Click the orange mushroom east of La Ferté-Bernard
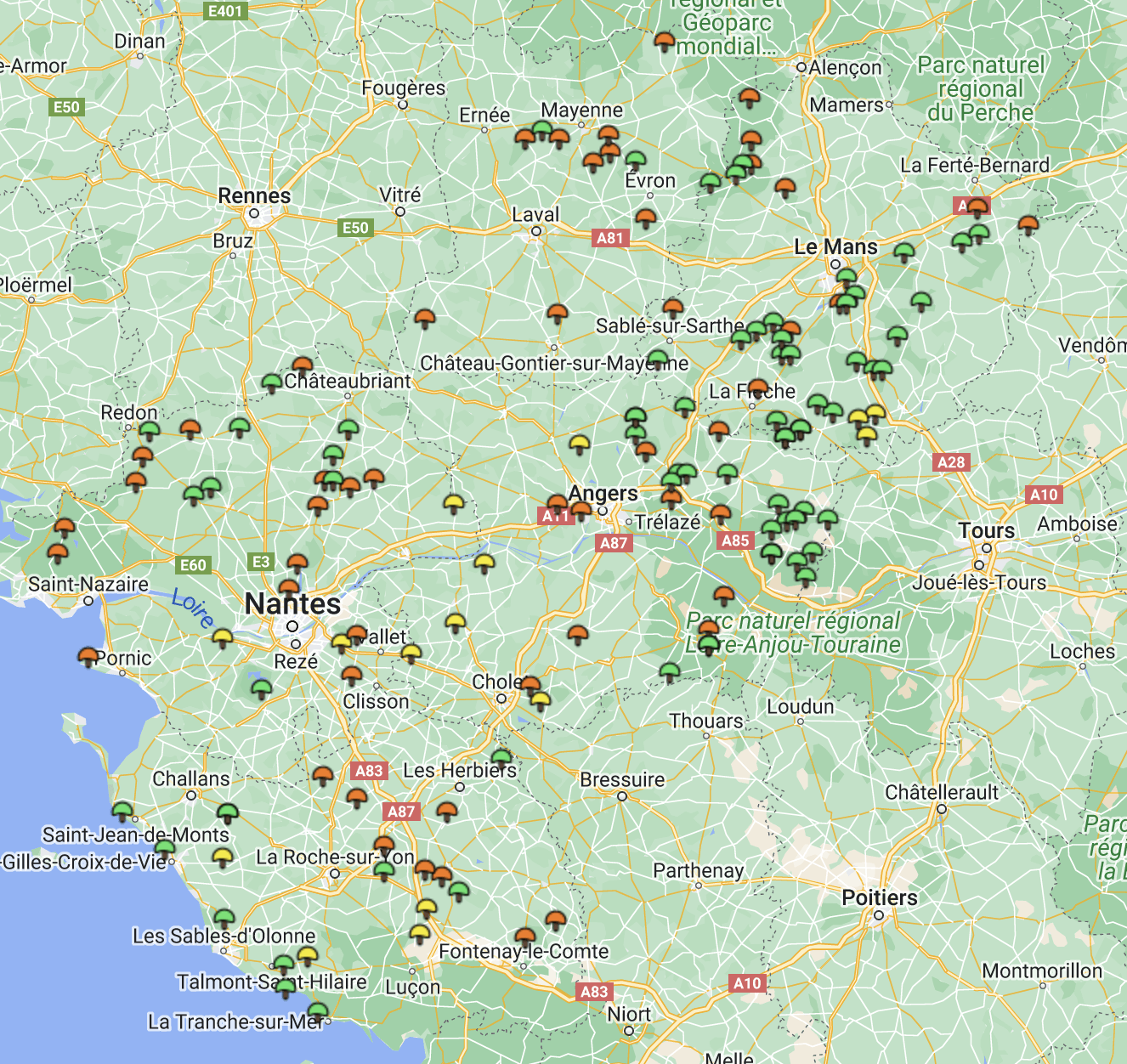Image resolution: width=1127 pixels, height=1064 pixels. (x=1028, y=225)
